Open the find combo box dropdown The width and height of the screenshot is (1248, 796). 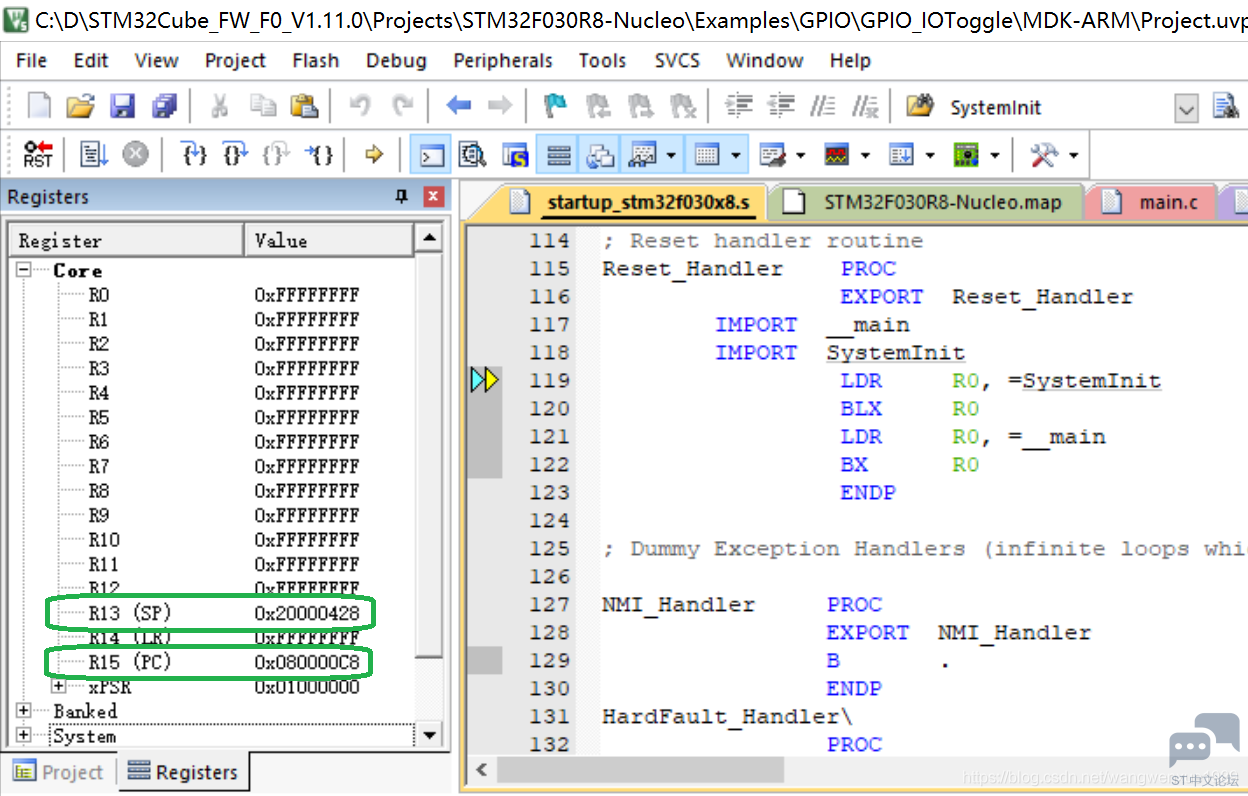tap(1186, 108)
